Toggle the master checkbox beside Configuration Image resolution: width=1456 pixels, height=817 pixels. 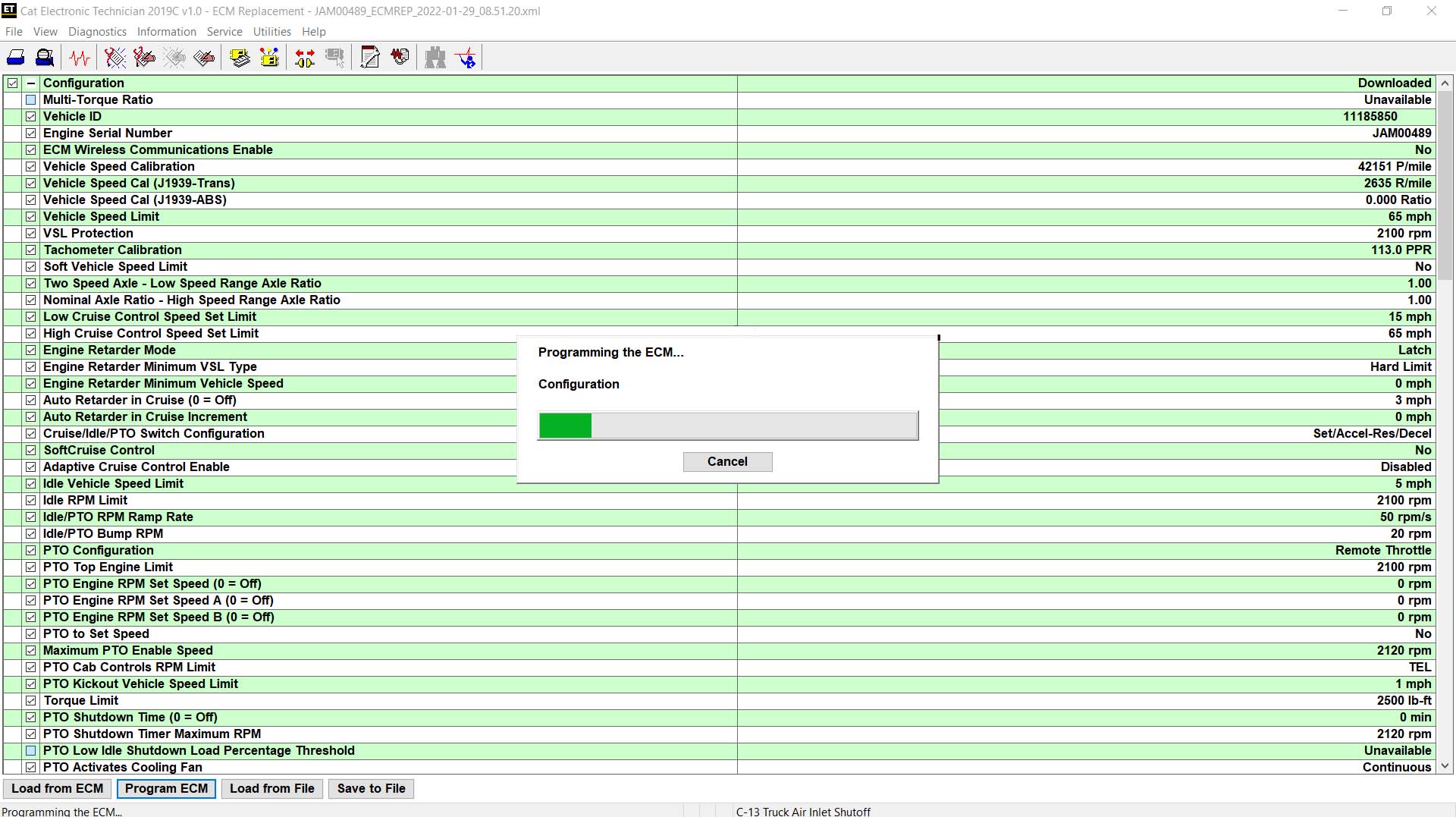pyautogui.click(x=12, y=83)
